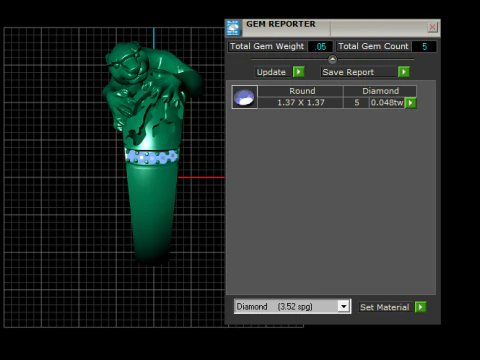Click the Set Material label
The image size is (480, 360).
pyautogui.click(x=385, y=307)
